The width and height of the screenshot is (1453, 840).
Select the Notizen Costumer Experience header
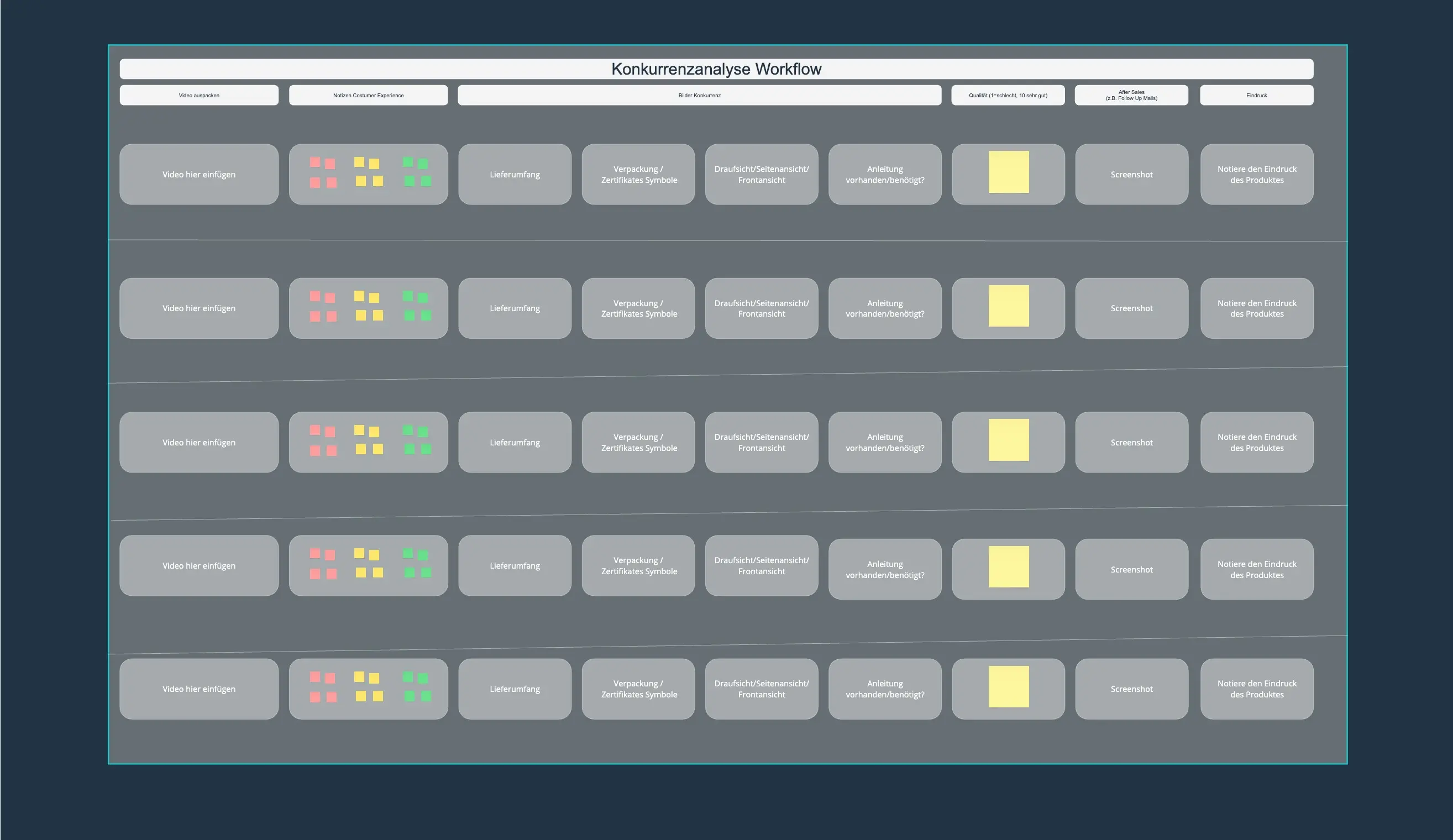point(368,95)
